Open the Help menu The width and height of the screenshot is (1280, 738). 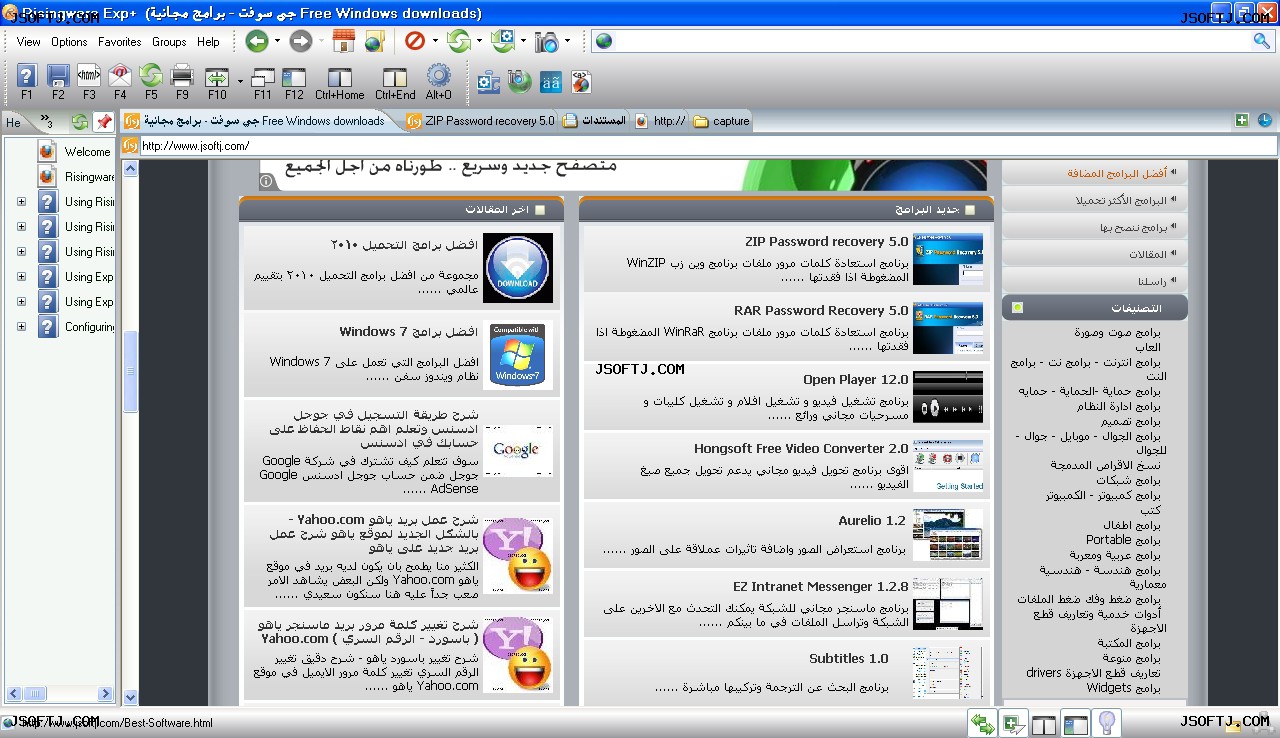(208, 42)
